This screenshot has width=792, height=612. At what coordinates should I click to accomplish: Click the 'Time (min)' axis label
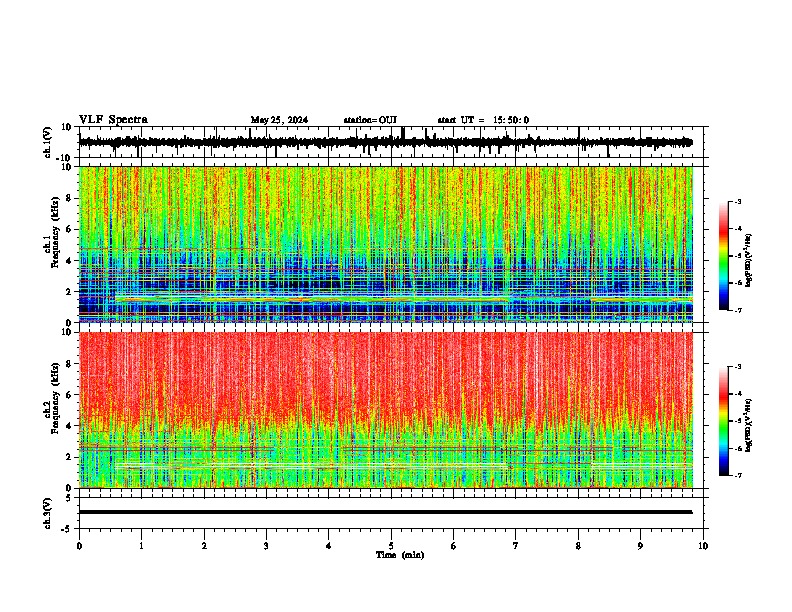point(400,555)
